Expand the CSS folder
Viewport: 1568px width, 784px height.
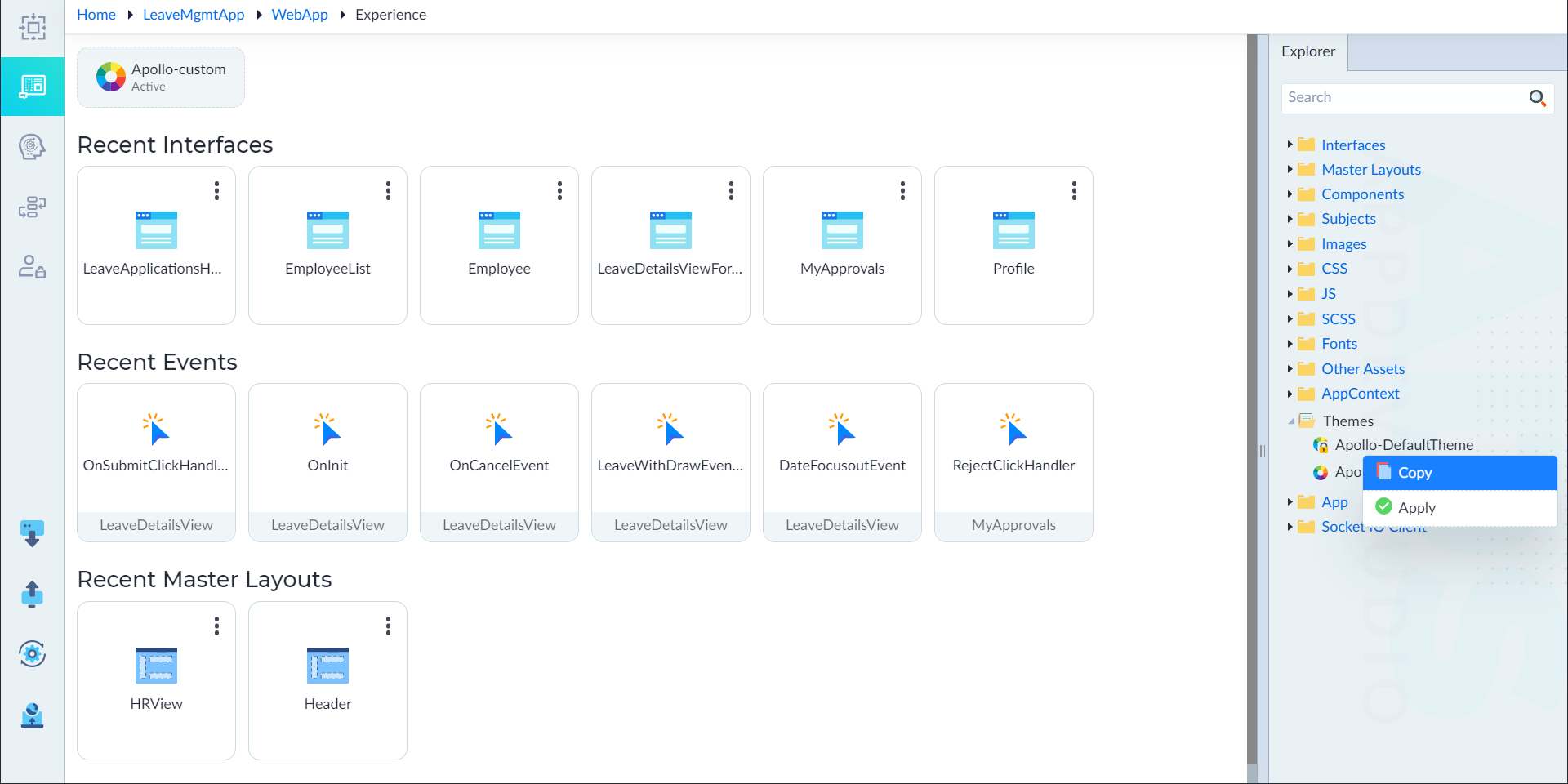(x=1290, y=269)
